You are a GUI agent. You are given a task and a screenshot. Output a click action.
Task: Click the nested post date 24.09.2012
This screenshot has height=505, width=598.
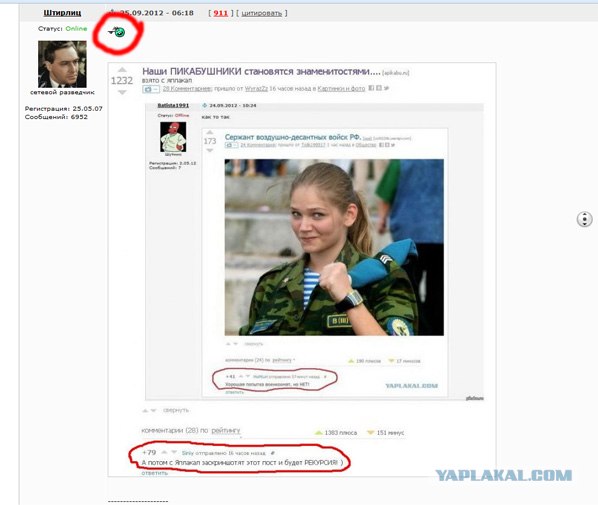point(233,105)
